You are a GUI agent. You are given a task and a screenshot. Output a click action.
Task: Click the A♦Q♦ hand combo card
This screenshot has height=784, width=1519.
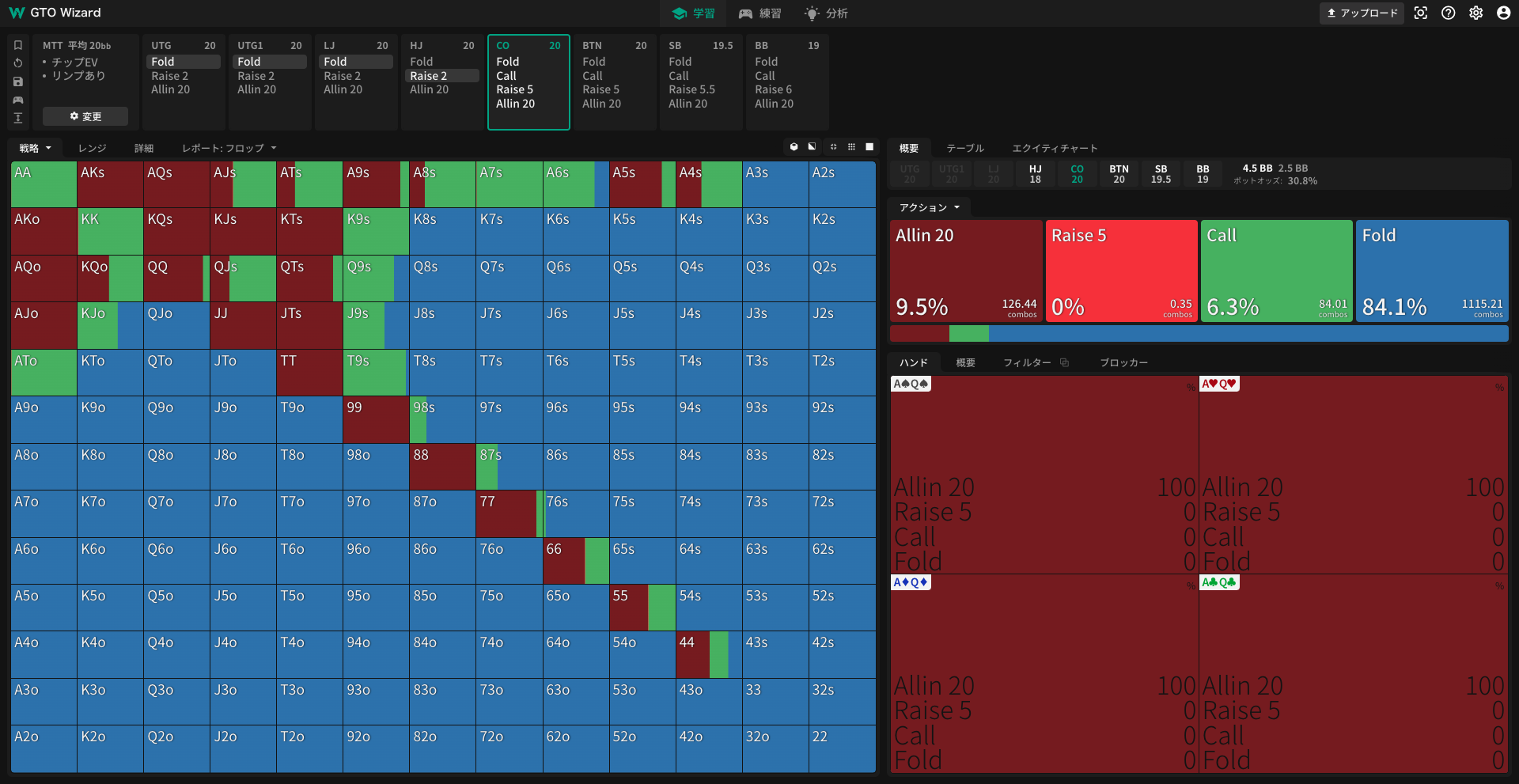[x=1044, y=673]
